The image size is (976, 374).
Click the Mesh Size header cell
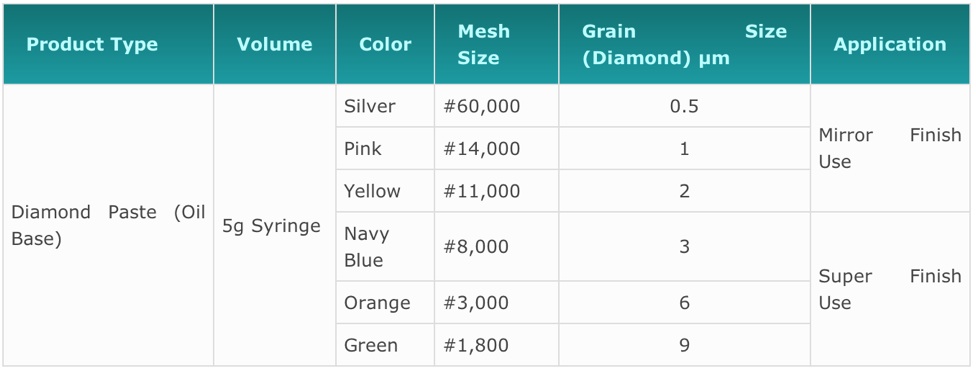point(497,44)
